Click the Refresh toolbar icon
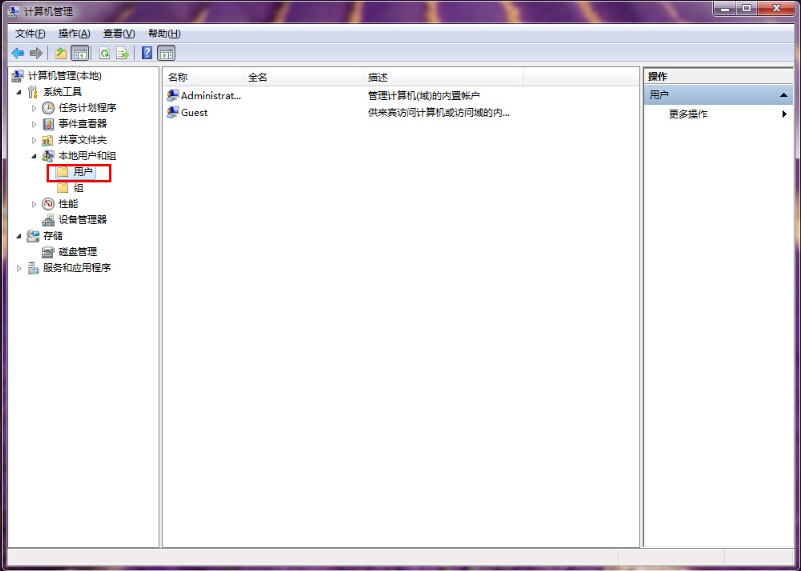 tap(104, 53)
